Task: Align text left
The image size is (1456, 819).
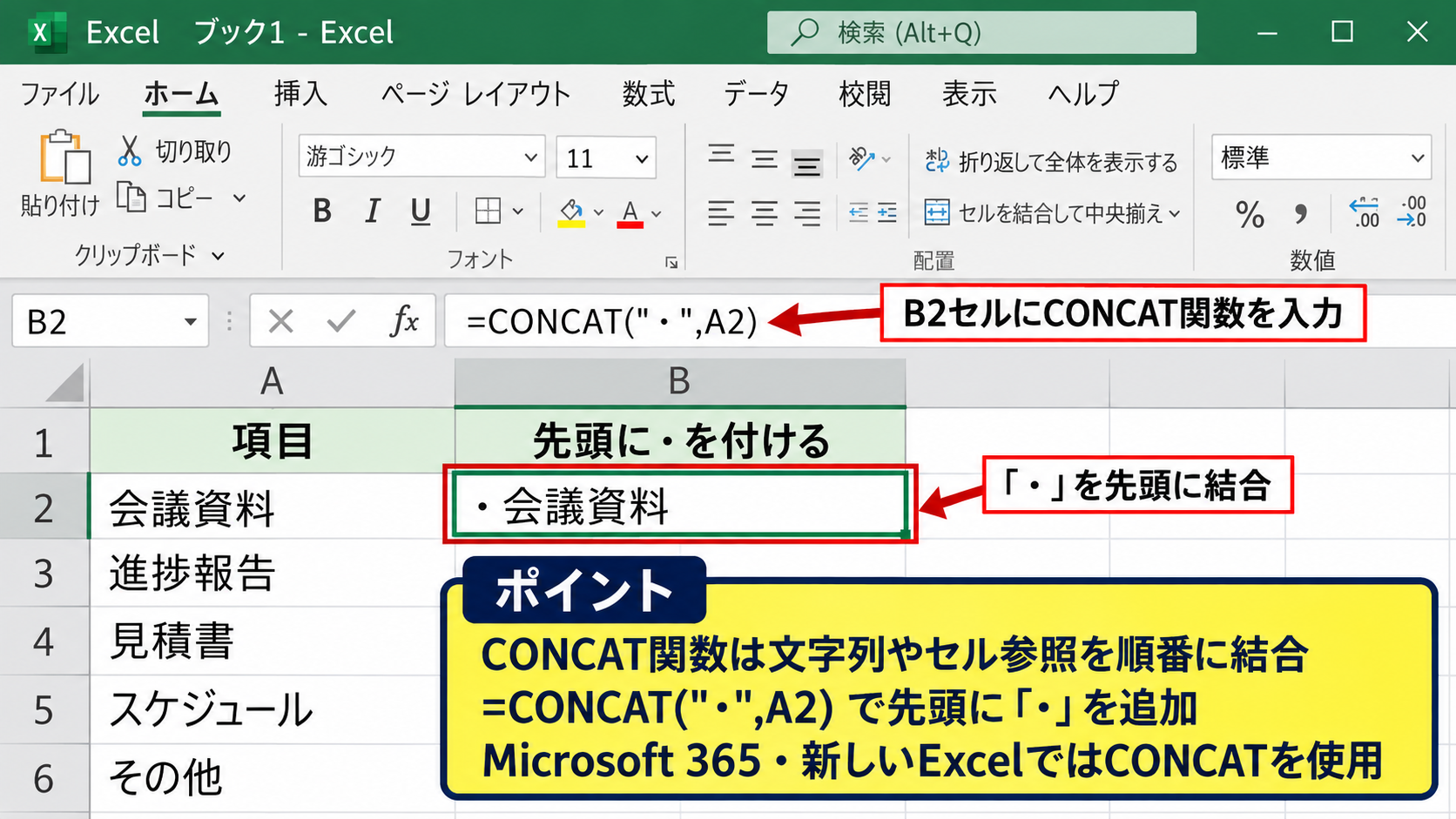Action: (x=721, y=212)
